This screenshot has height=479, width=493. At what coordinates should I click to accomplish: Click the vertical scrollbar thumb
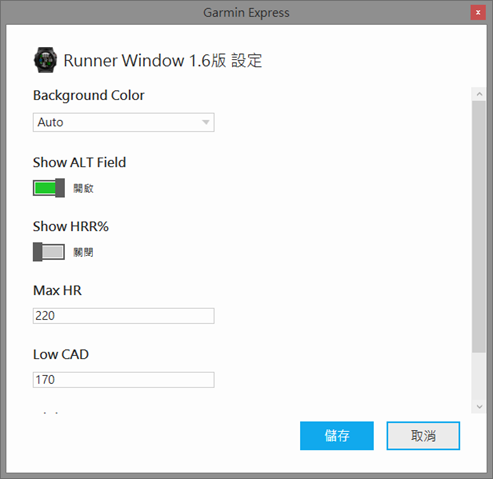click(479, 227)
